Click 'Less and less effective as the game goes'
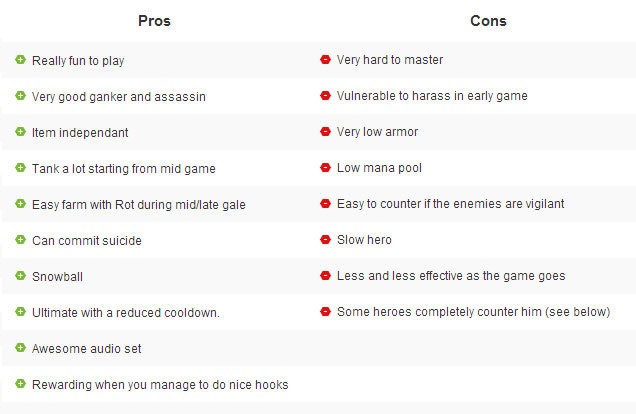This screenshot has width=636, height=414. click(450, 276)
